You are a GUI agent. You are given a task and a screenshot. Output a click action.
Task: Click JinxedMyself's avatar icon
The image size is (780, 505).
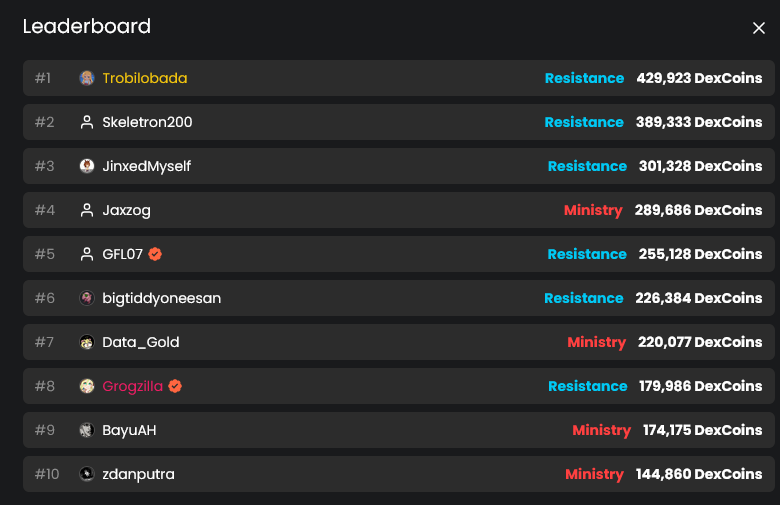pos(87,166)
